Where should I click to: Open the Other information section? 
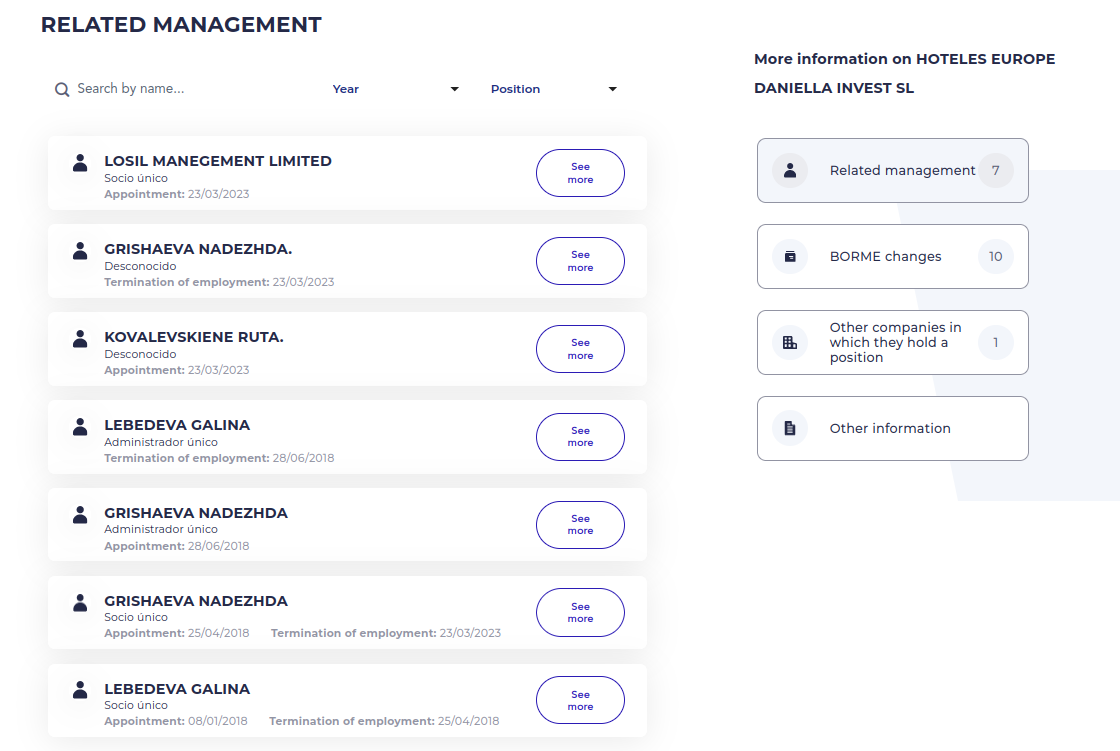[x=893, y=428]
